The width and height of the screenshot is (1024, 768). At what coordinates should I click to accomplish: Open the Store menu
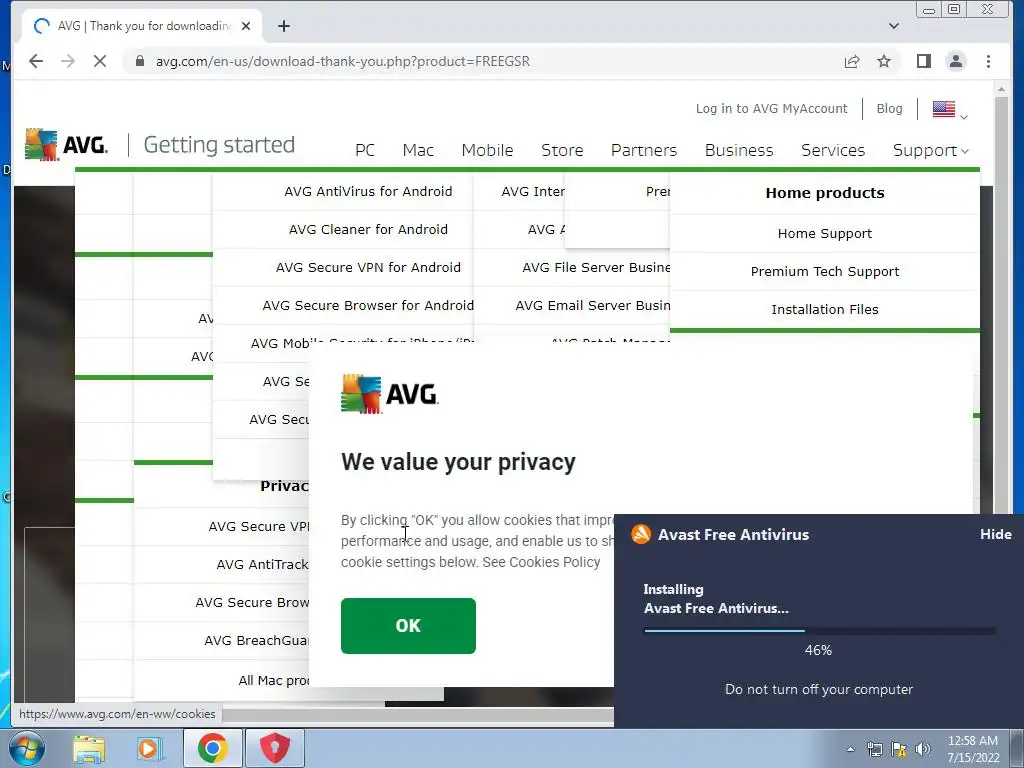pos(562,150)
